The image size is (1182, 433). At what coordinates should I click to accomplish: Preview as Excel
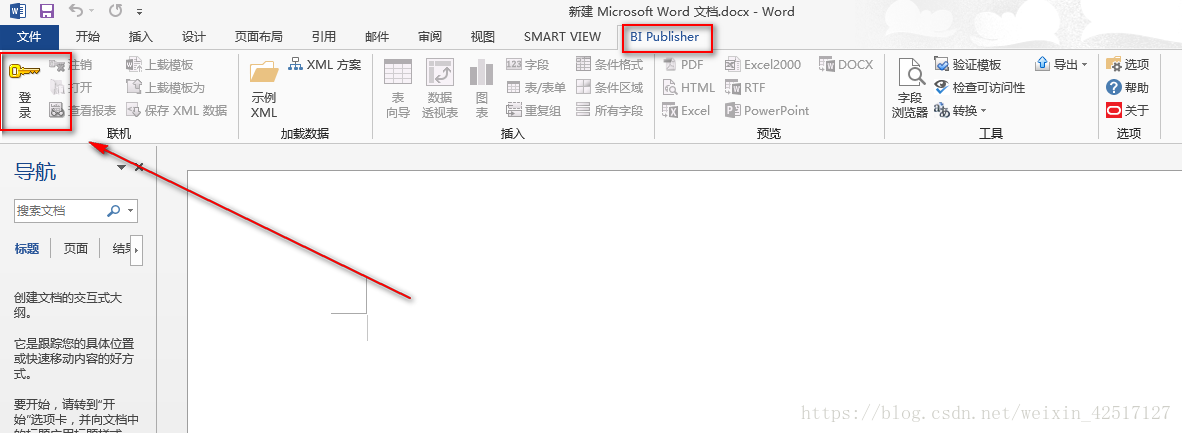click(x=687, y=110)
